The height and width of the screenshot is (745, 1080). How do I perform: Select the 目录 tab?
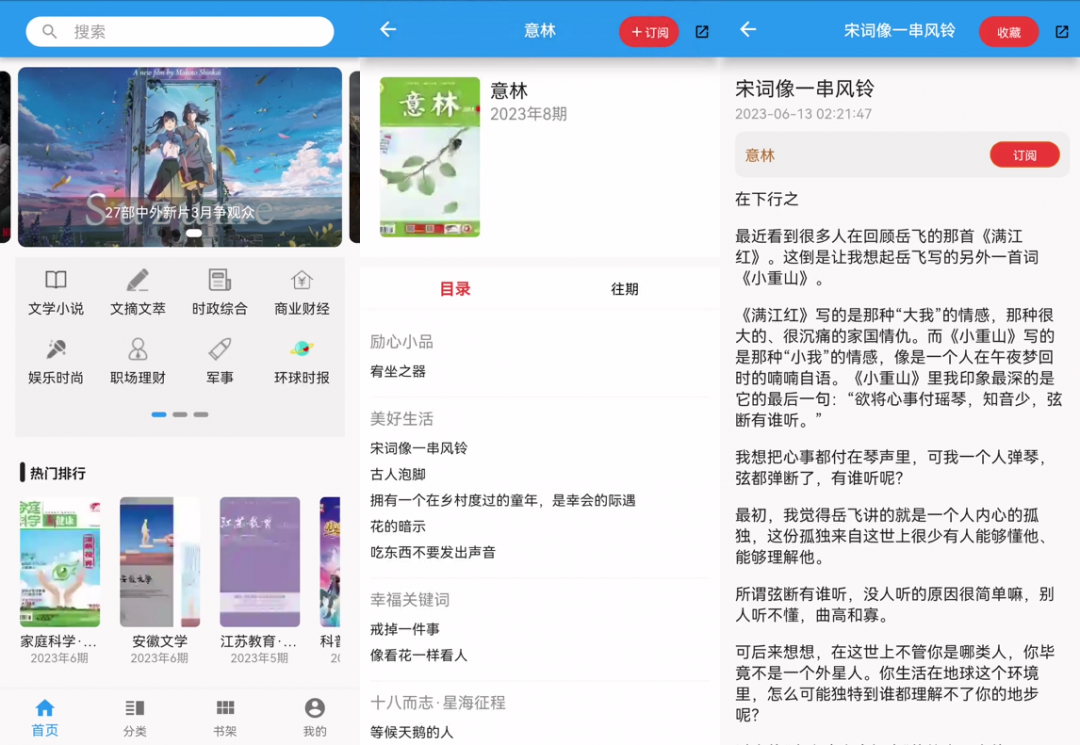tap(455, 289)
